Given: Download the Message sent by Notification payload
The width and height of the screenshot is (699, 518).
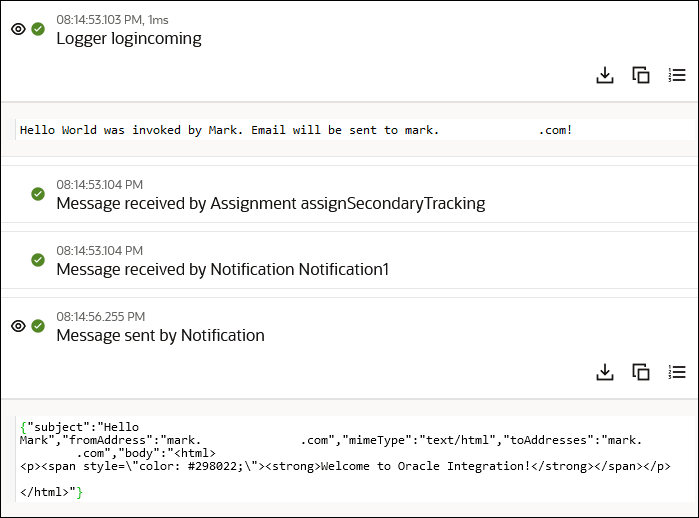Looking at the screenshot, I should pos(604,372).
